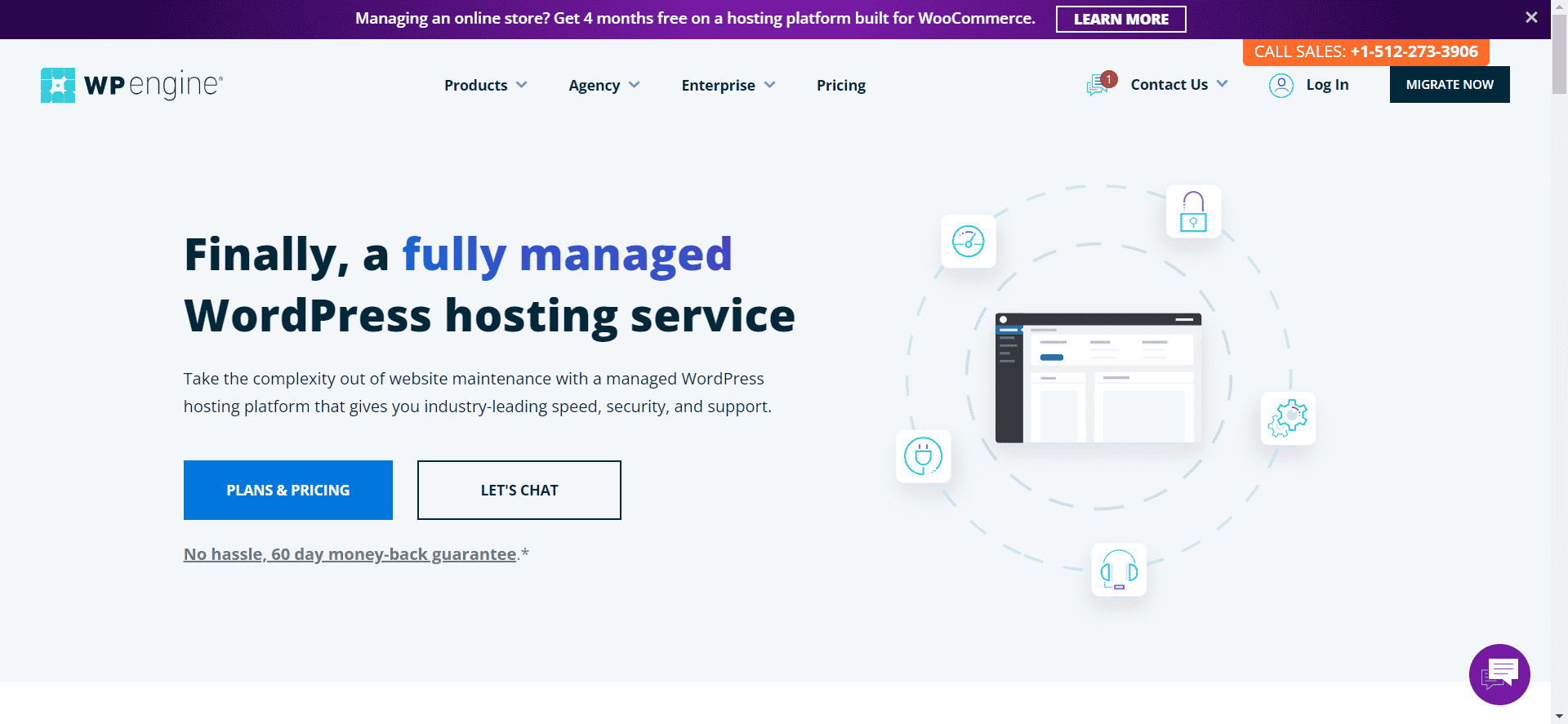The image size is (1568, 724).
Task: Click the user profile icon beside Log In
Action: (1281, 85)
